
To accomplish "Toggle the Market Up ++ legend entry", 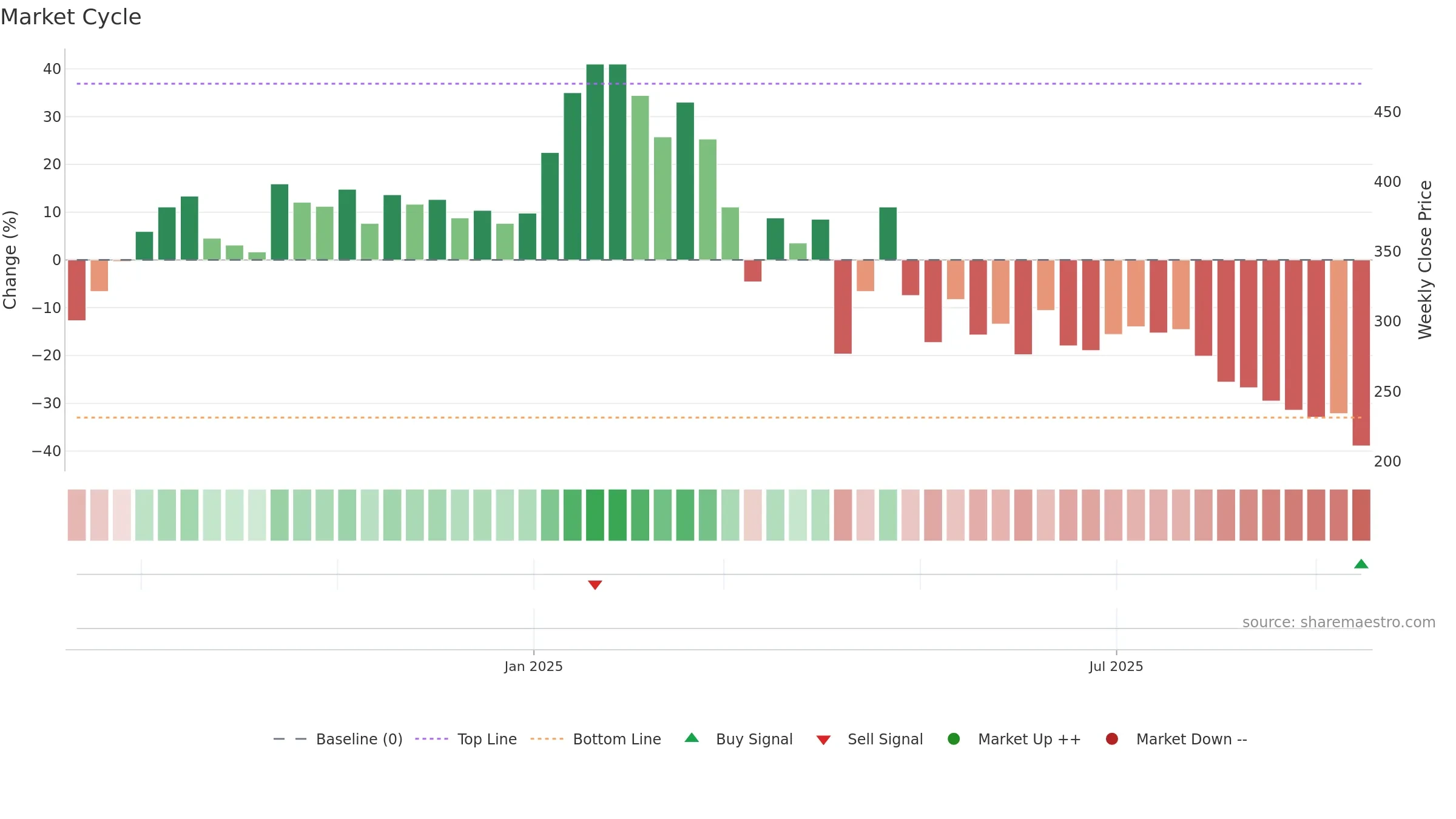I will [x=1014, y=739].
